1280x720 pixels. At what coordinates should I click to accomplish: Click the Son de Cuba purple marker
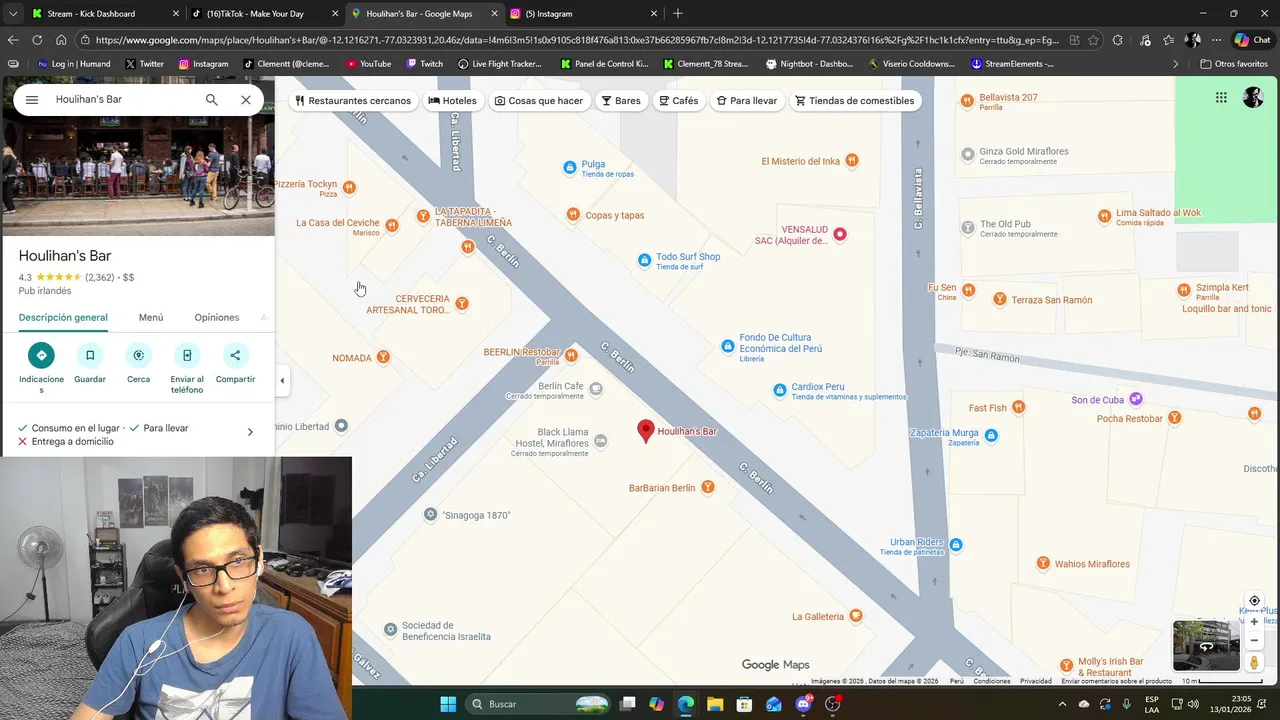1136,399
